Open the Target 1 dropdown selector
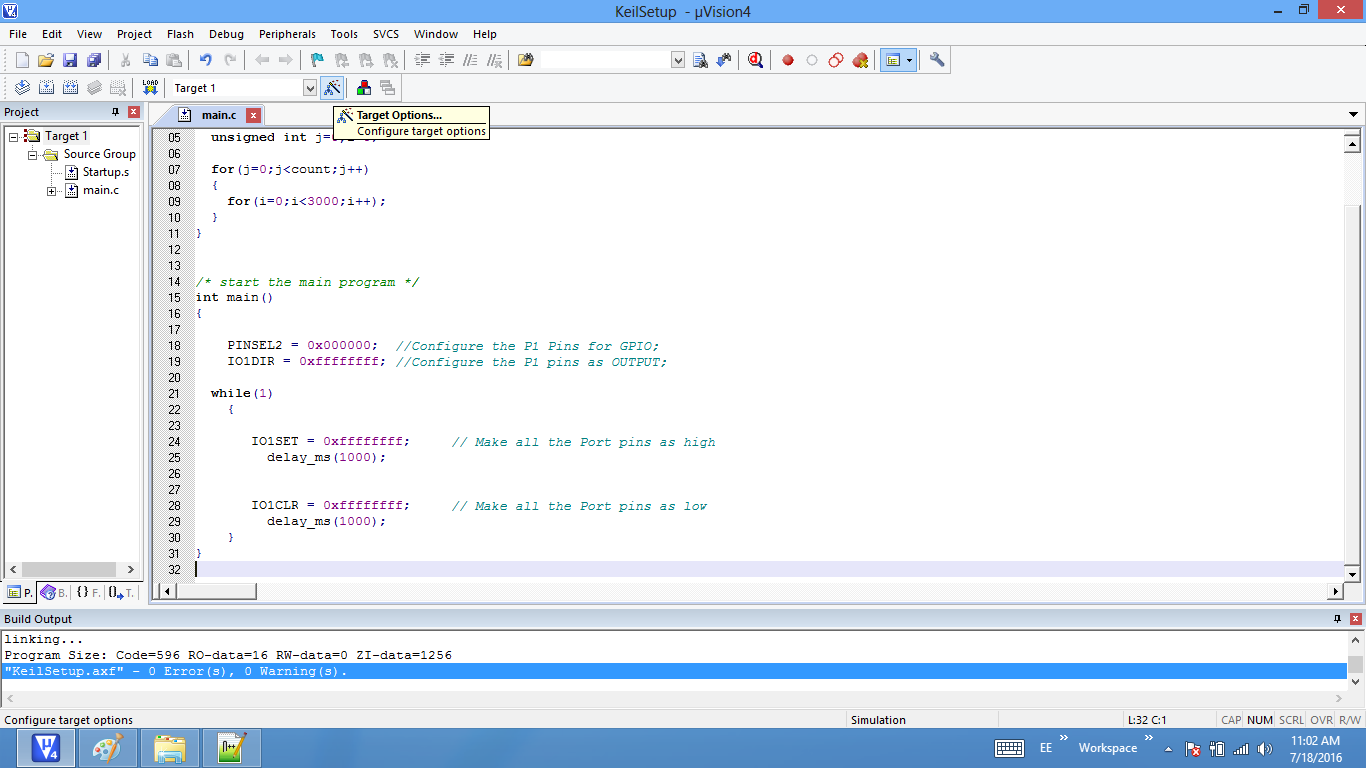 pos(310,88)
